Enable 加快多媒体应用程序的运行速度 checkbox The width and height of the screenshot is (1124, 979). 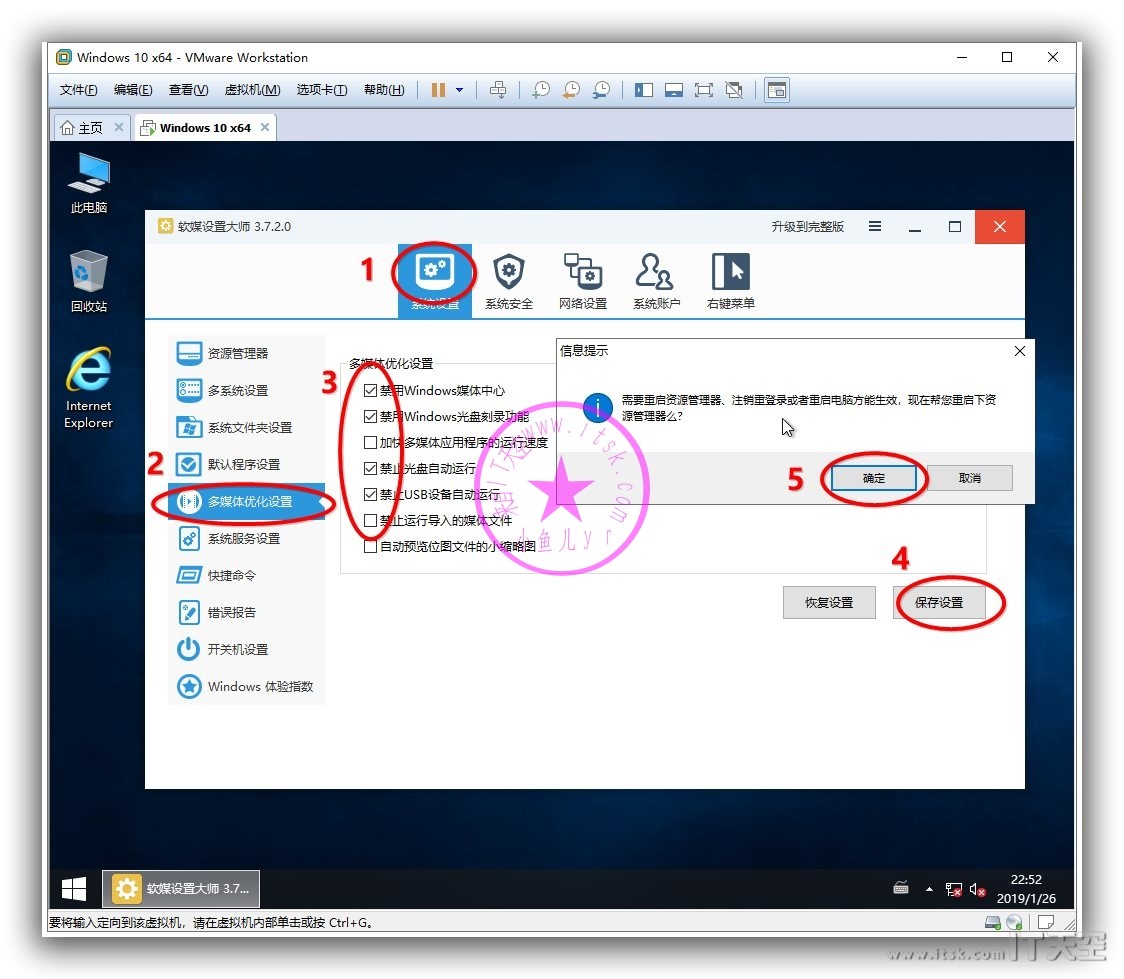pyautogui.click(x=371, y=443)
